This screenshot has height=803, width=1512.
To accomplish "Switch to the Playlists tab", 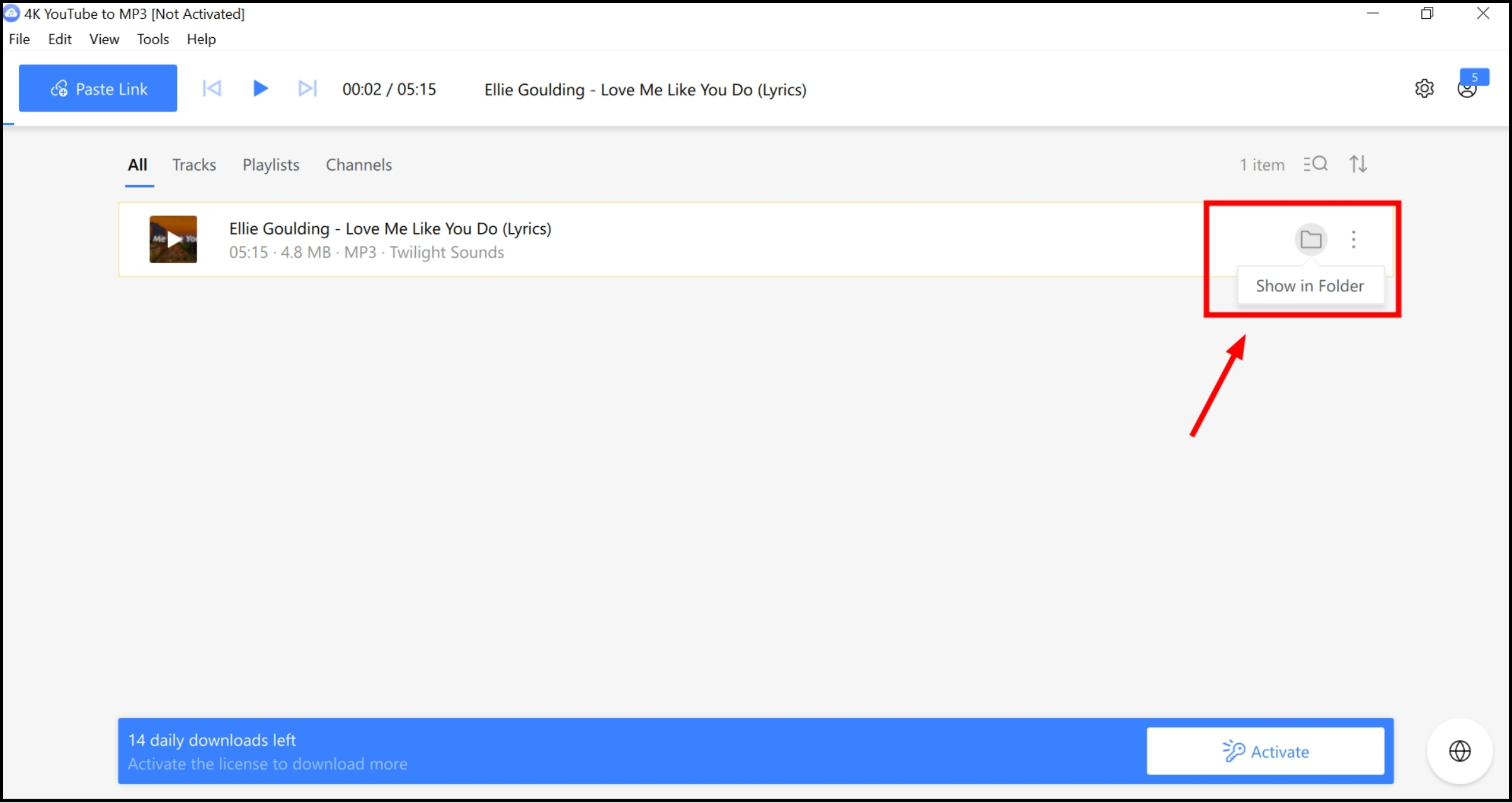I will click(x=270, y=164).
